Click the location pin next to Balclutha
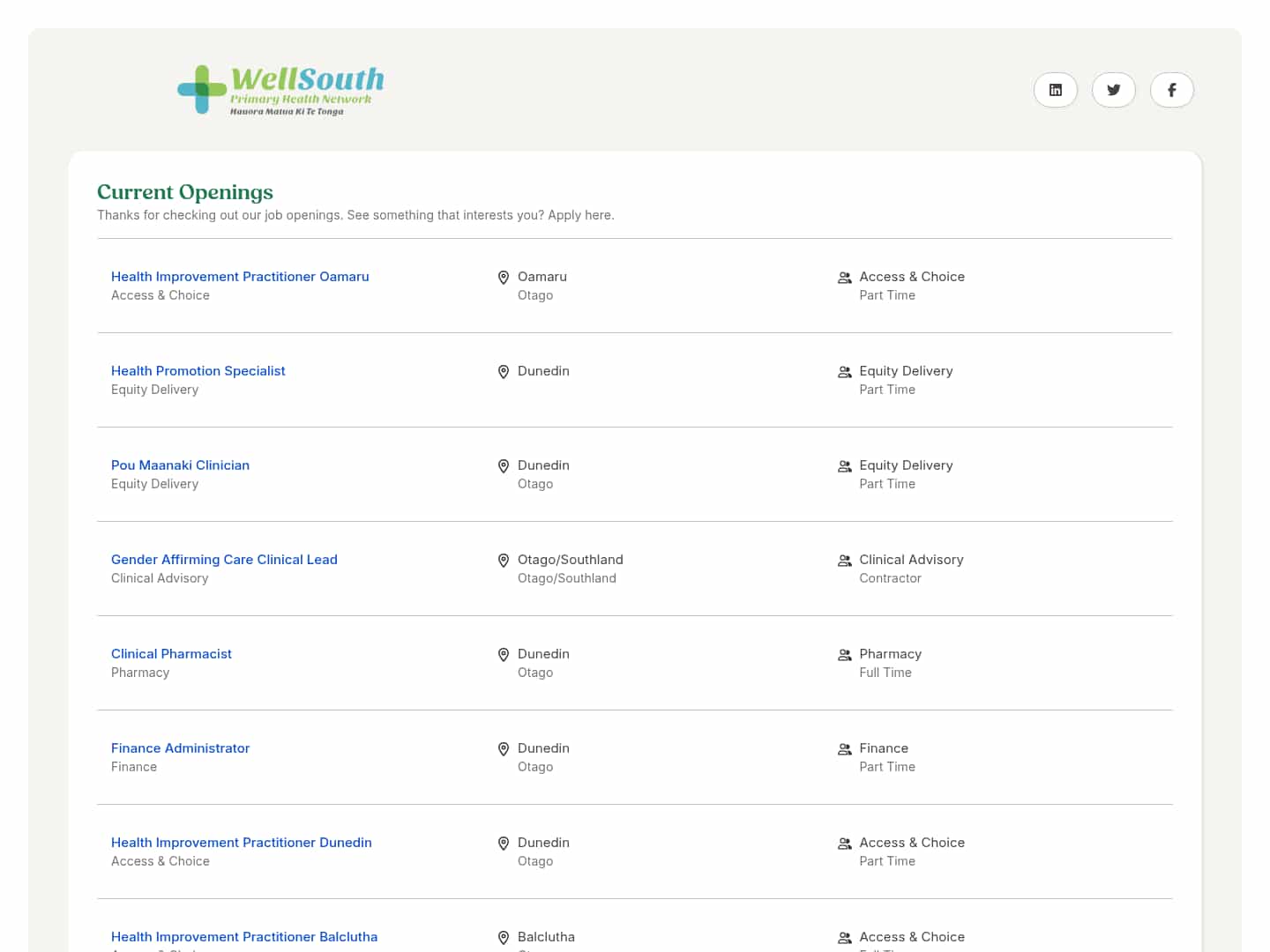The image size is (1270, 952). coord(504,937)
